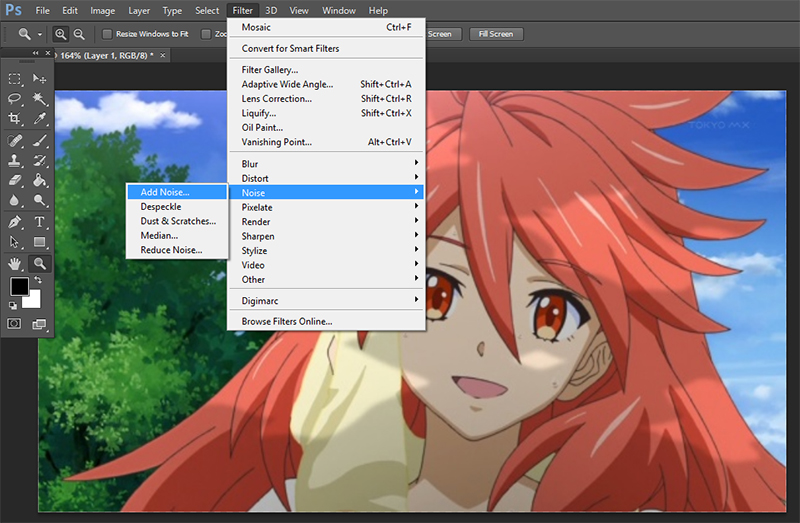This screenshot has height=523, width=800.
Task: Switch to the Layer 1 document tab
Action: click(108, 54)
